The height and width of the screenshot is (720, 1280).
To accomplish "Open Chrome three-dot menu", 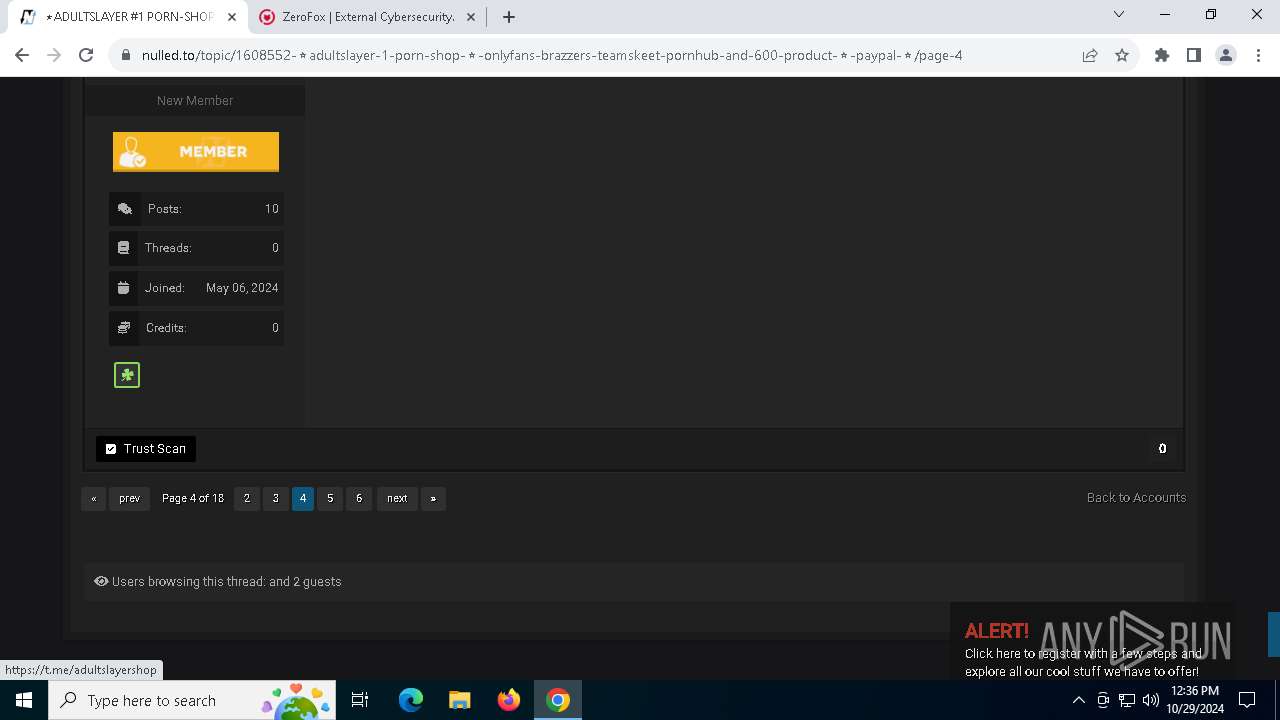I will coord(1258,55).
